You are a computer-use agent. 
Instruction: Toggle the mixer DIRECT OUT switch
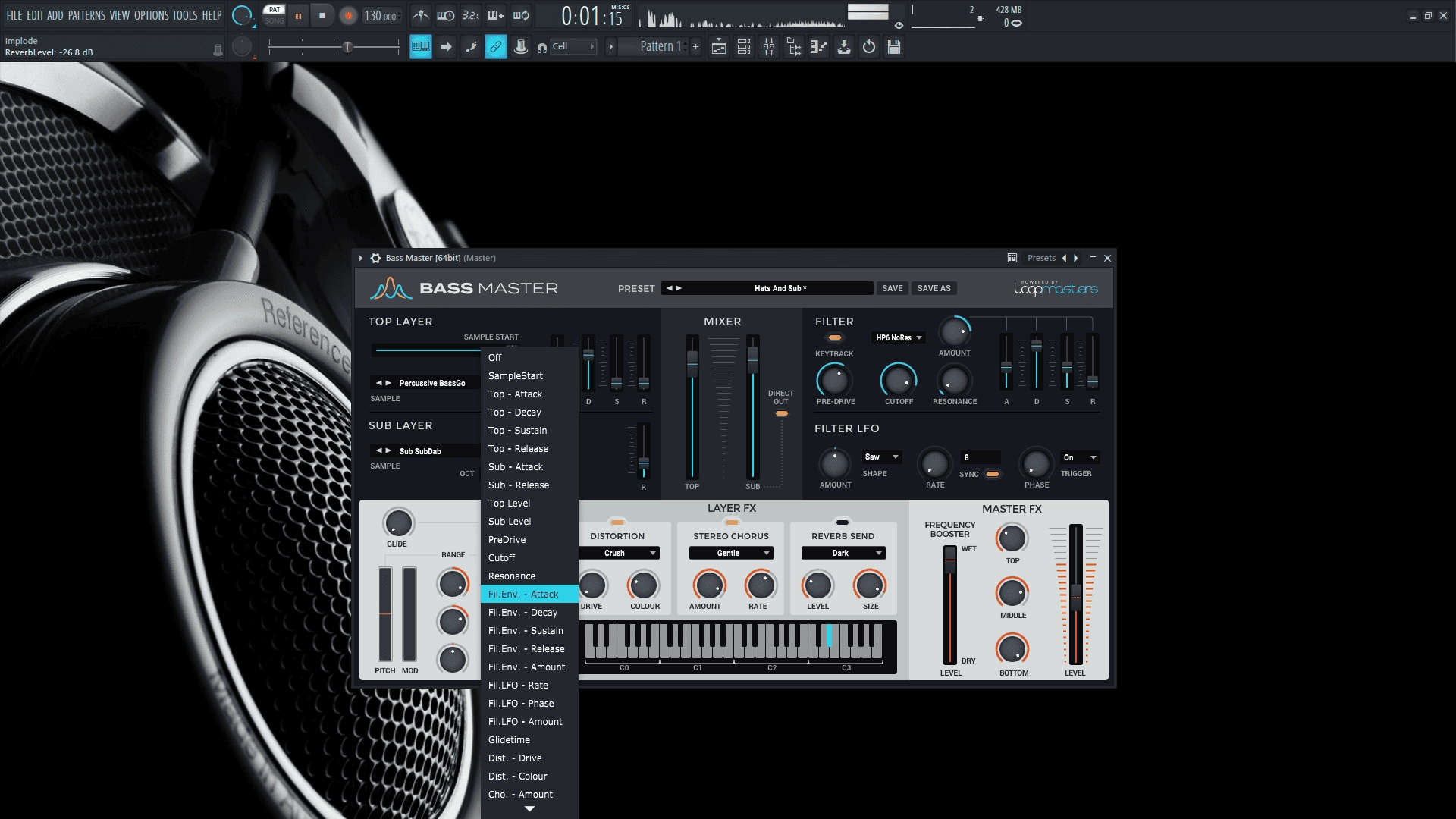pos(781,414)
